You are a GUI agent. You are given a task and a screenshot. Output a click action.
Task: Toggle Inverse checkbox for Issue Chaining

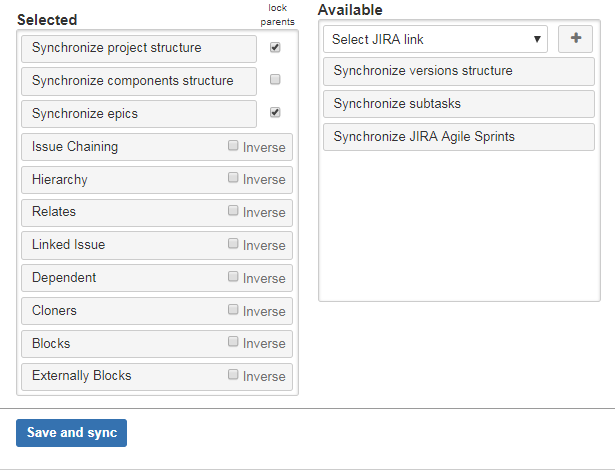pos(233,146)
